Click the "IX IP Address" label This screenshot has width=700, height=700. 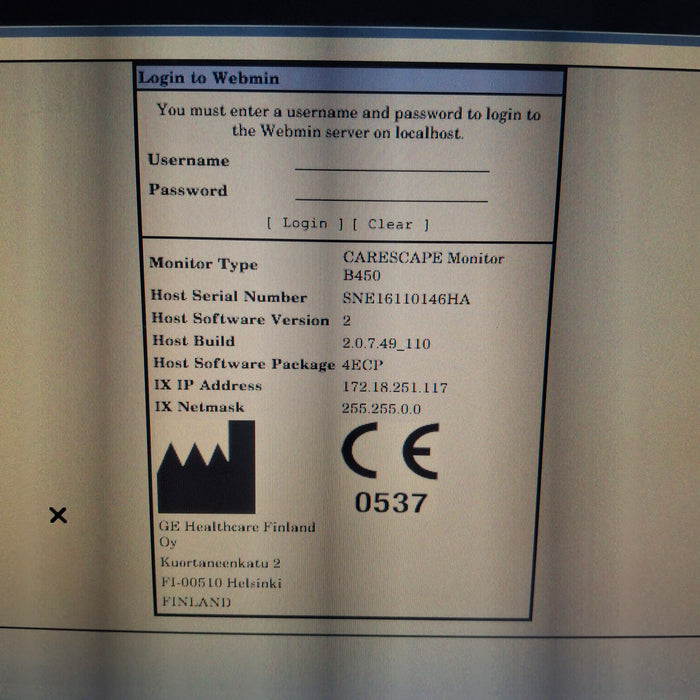pos(208,385)
